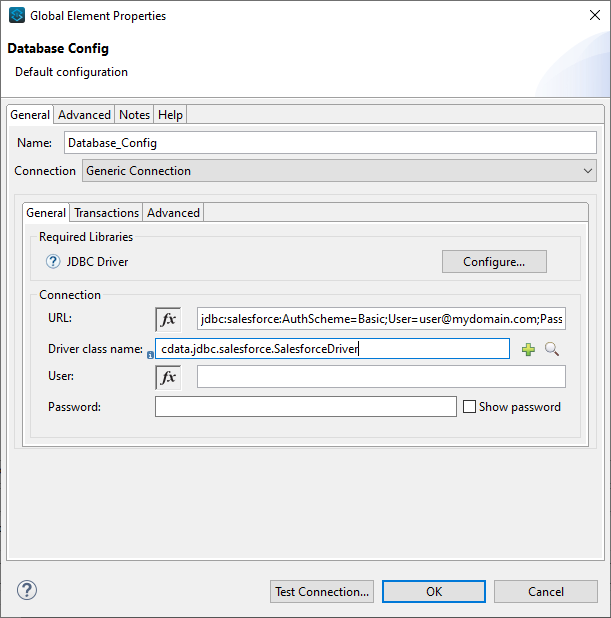Image resolution: width=611 pixels, height=618 pixels.
Task: Switch to the outer Advanced tab
Action: (x=84, y=115)
